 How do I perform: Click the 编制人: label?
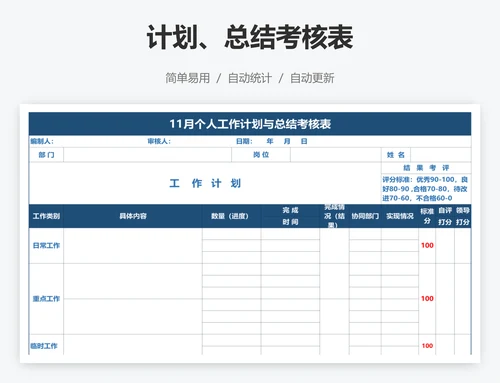[x=42, y=141]
